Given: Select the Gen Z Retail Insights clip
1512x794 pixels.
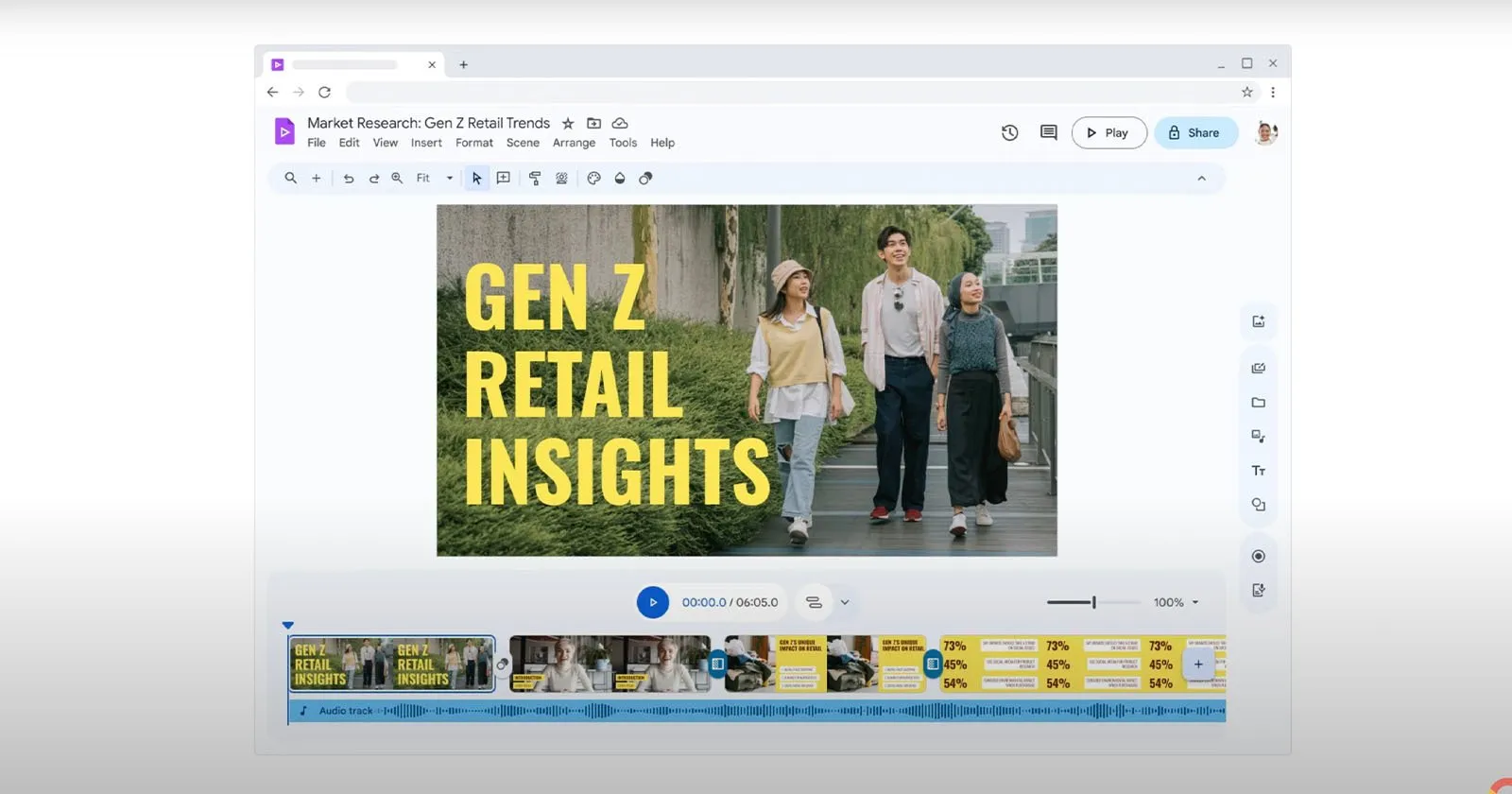Looking at the screenshot, I should [x=391, y=664].
